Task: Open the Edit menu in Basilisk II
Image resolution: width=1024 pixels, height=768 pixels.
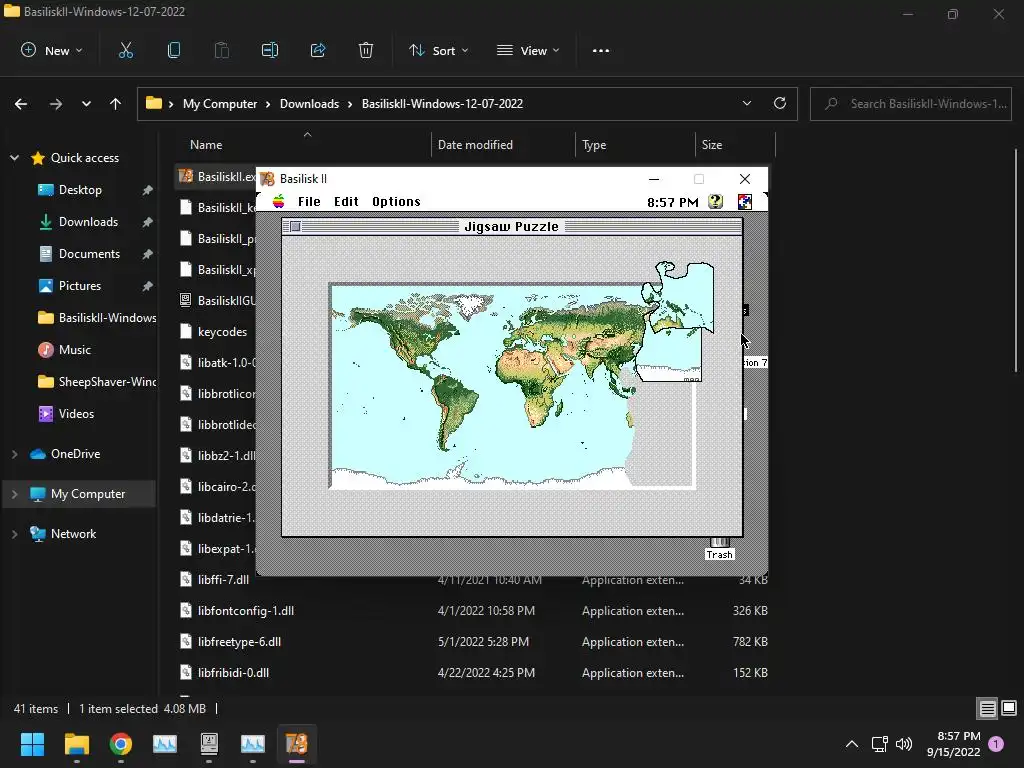Action: 346,202
